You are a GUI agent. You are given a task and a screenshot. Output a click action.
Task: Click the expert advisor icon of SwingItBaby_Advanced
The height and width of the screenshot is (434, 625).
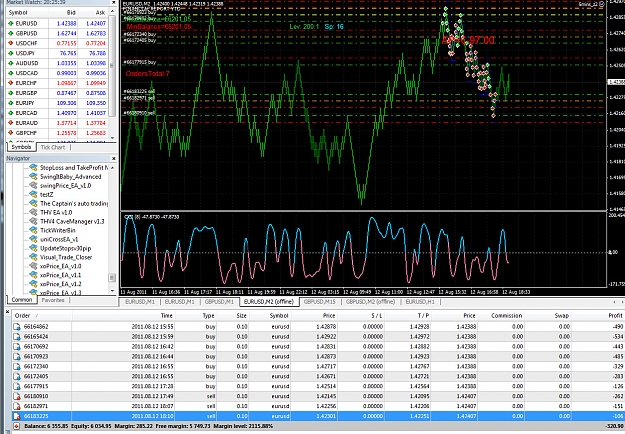(33, 177)
